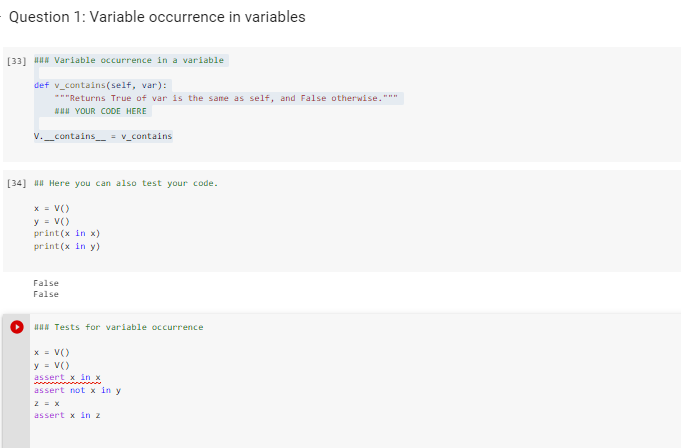This screenshot has height=448, width=681.
Task: Click the 'def v_contains(self, var):' line
Action: 100,86
